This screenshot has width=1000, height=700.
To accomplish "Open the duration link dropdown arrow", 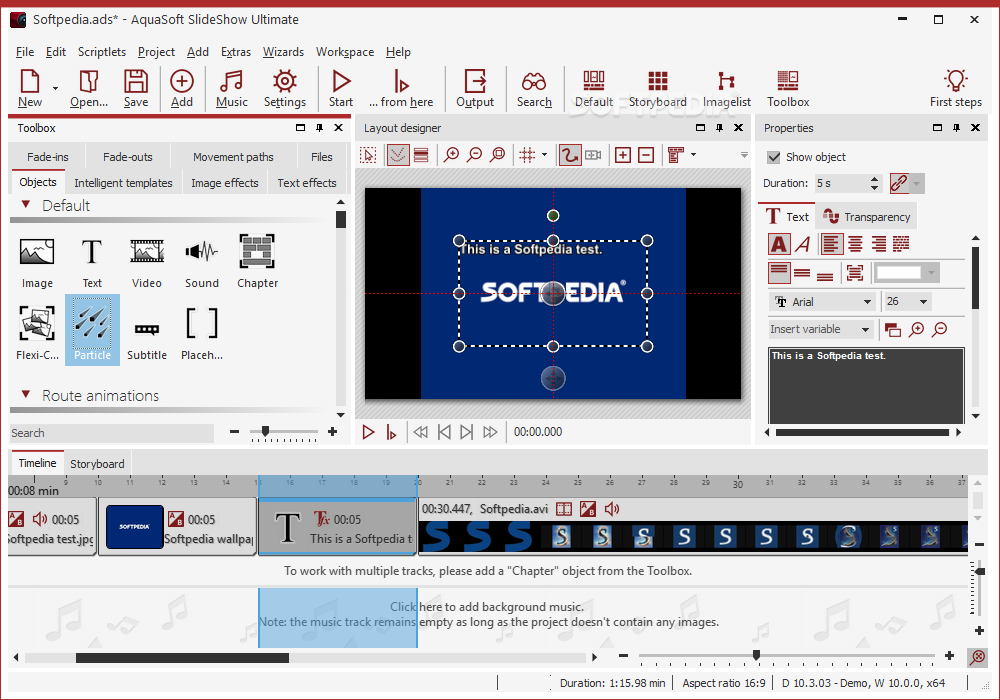I will 916,184.
